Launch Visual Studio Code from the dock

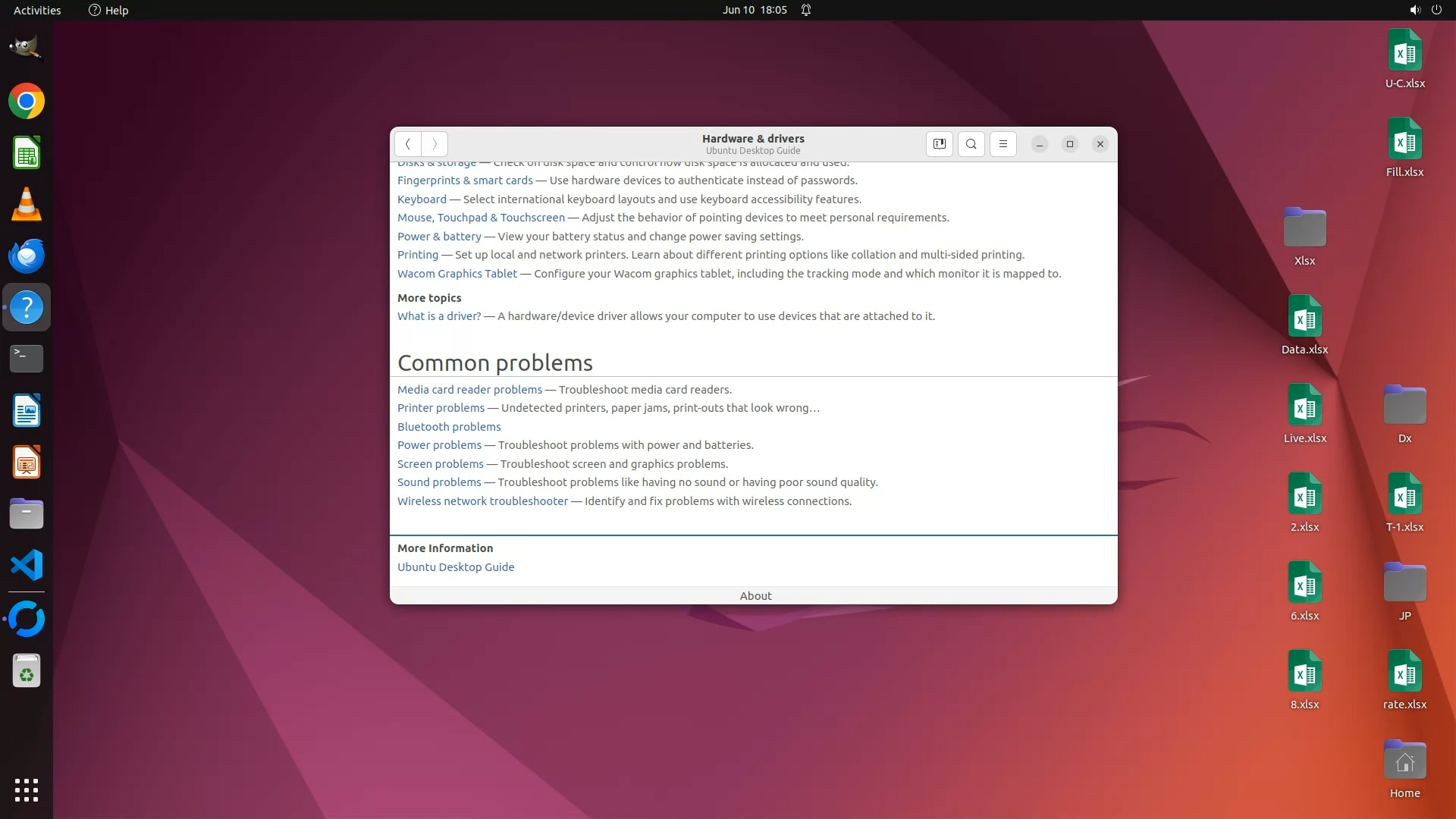(x=27, y=566)
